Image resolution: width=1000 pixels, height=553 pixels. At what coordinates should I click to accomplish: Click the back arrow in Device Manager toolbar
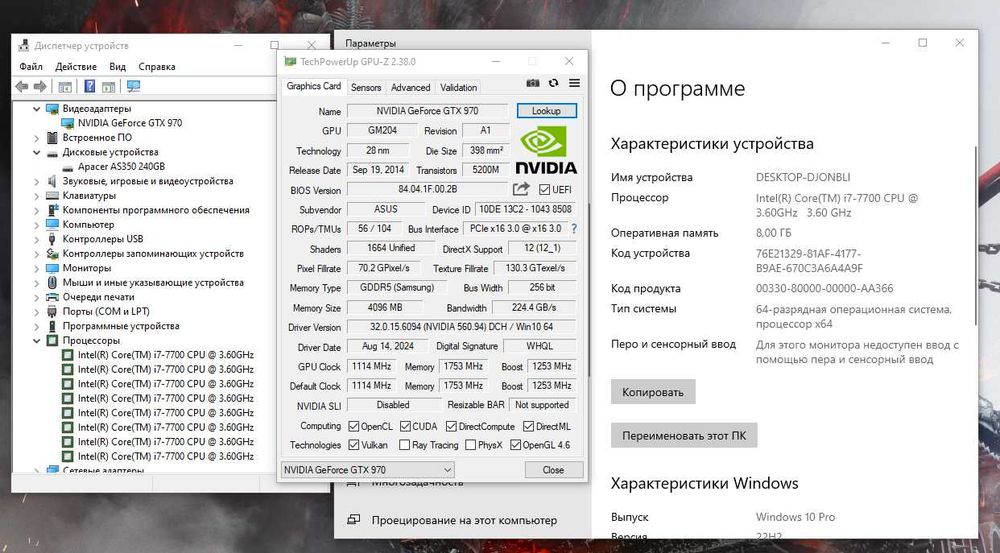click(x=22, y=86)
